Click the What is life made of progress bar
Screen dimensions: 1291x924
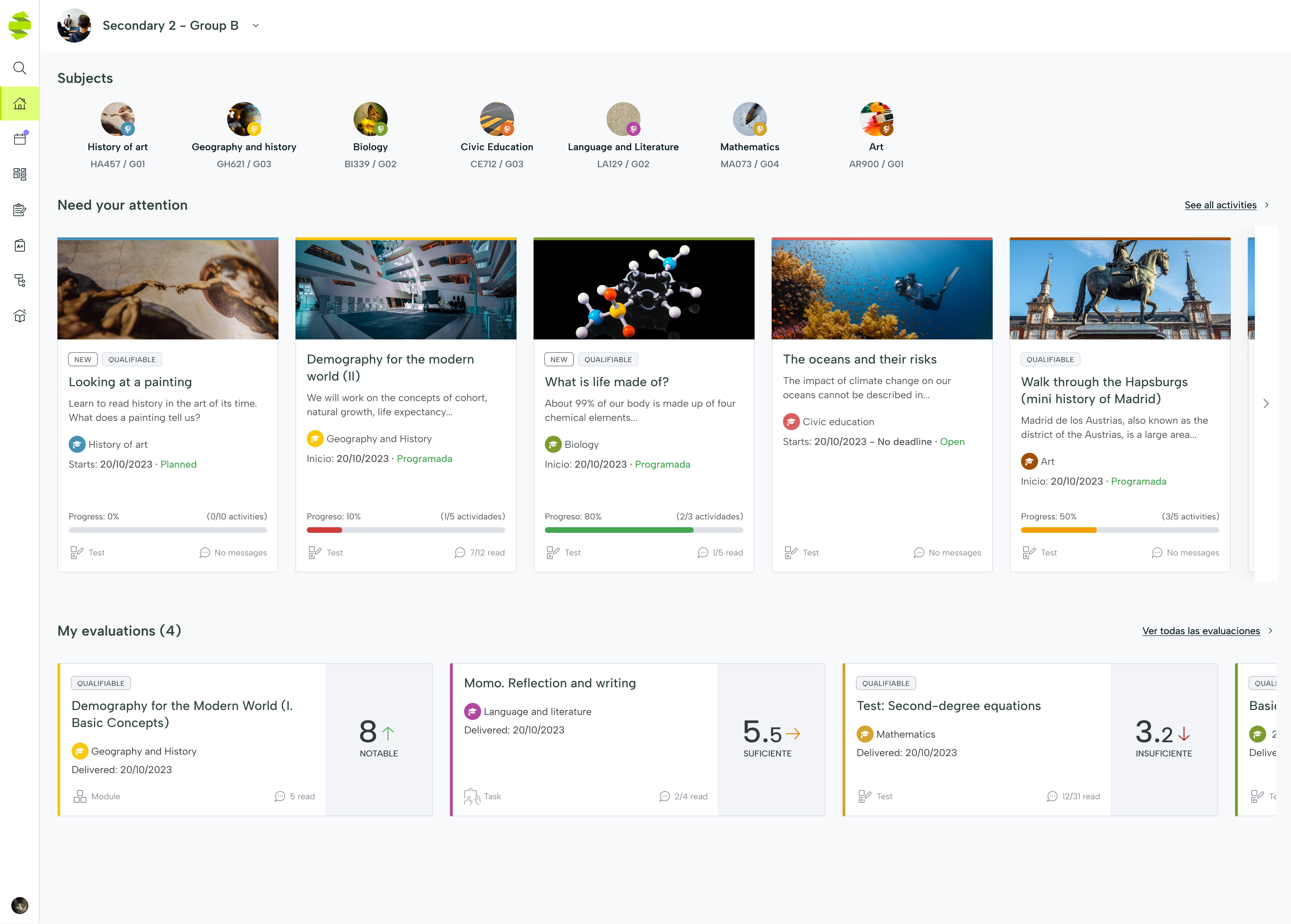point(643,530)
